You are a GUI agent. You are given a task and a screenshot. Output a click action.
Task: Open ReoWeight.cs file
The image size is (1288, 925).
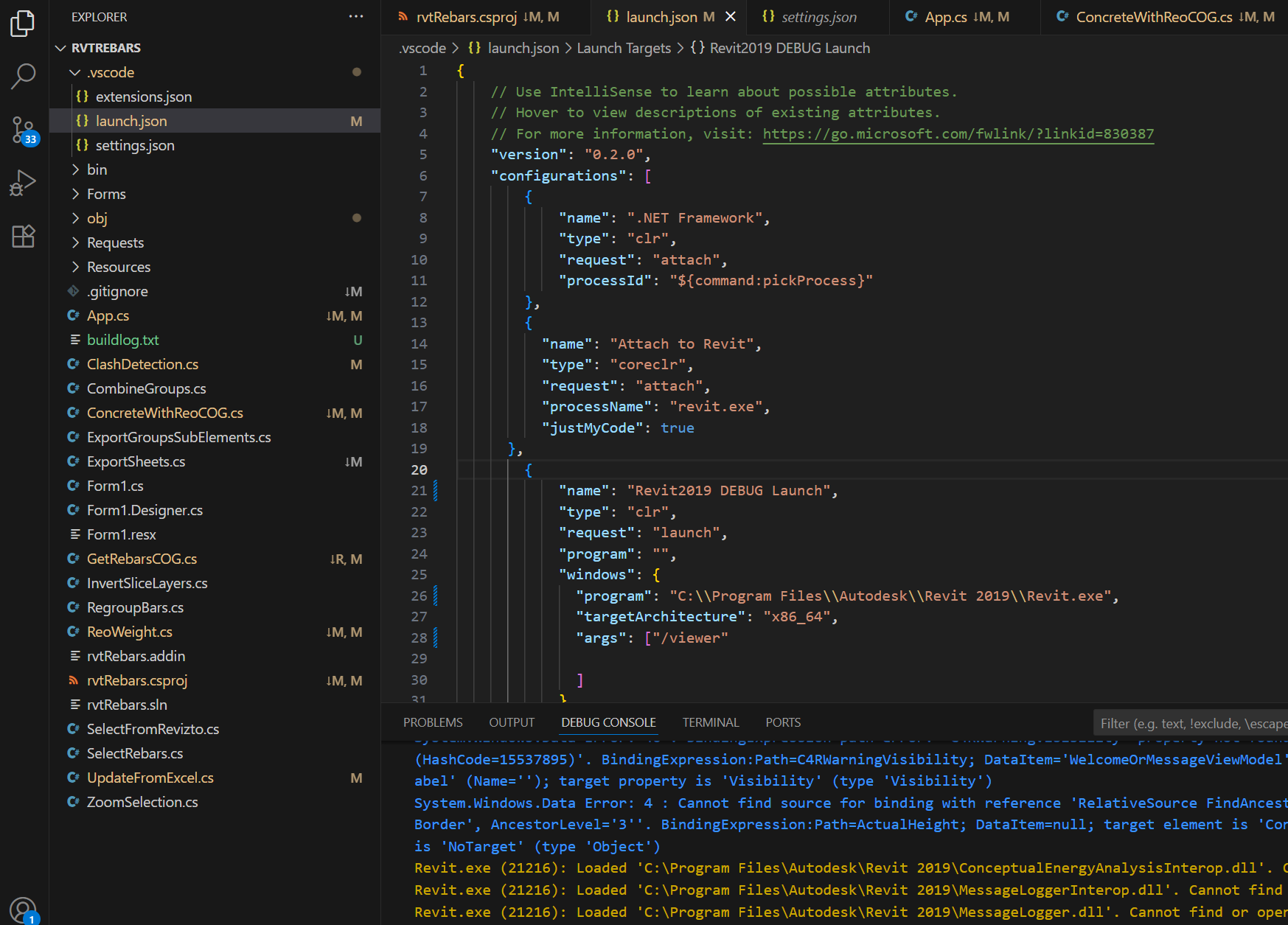(x=215, y=632)
